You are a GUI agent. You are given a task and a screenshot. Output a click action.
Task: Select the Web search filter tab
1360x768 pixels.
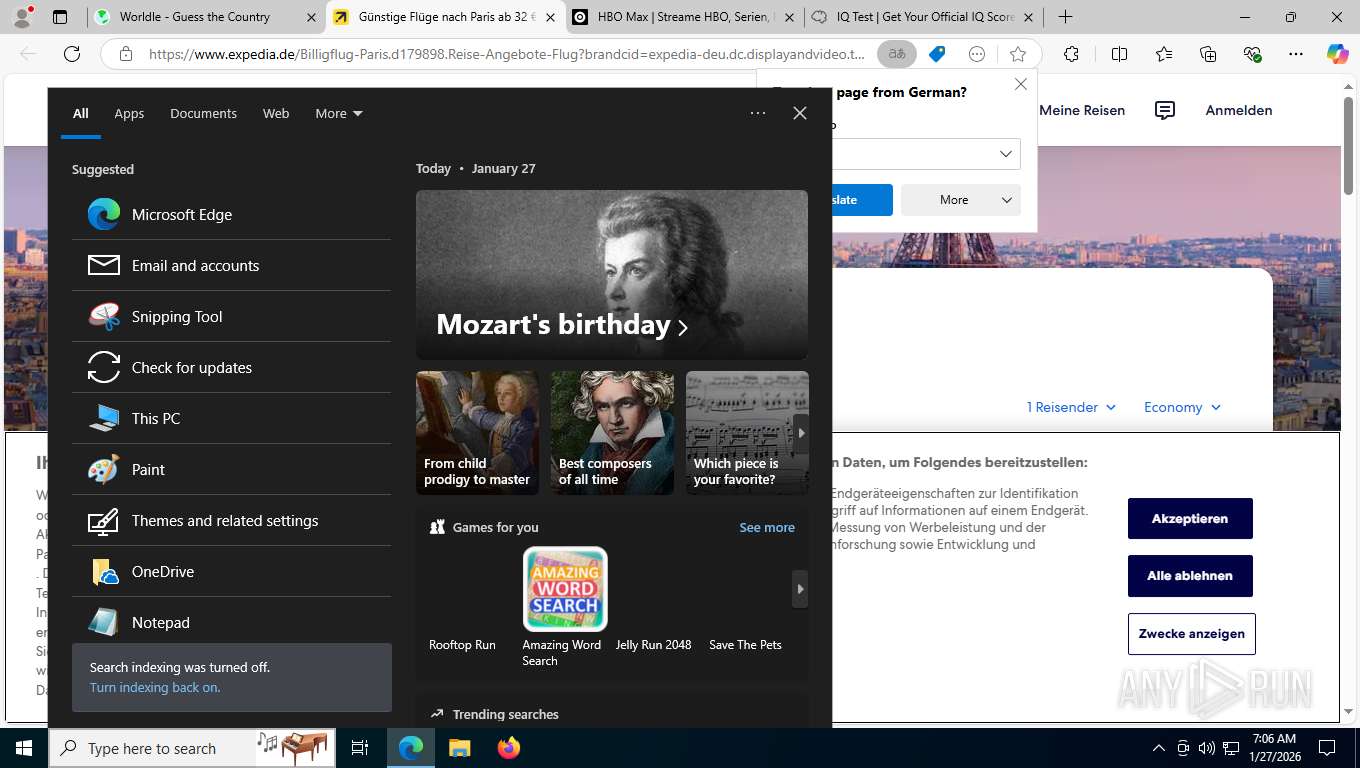tap(276, 113)
